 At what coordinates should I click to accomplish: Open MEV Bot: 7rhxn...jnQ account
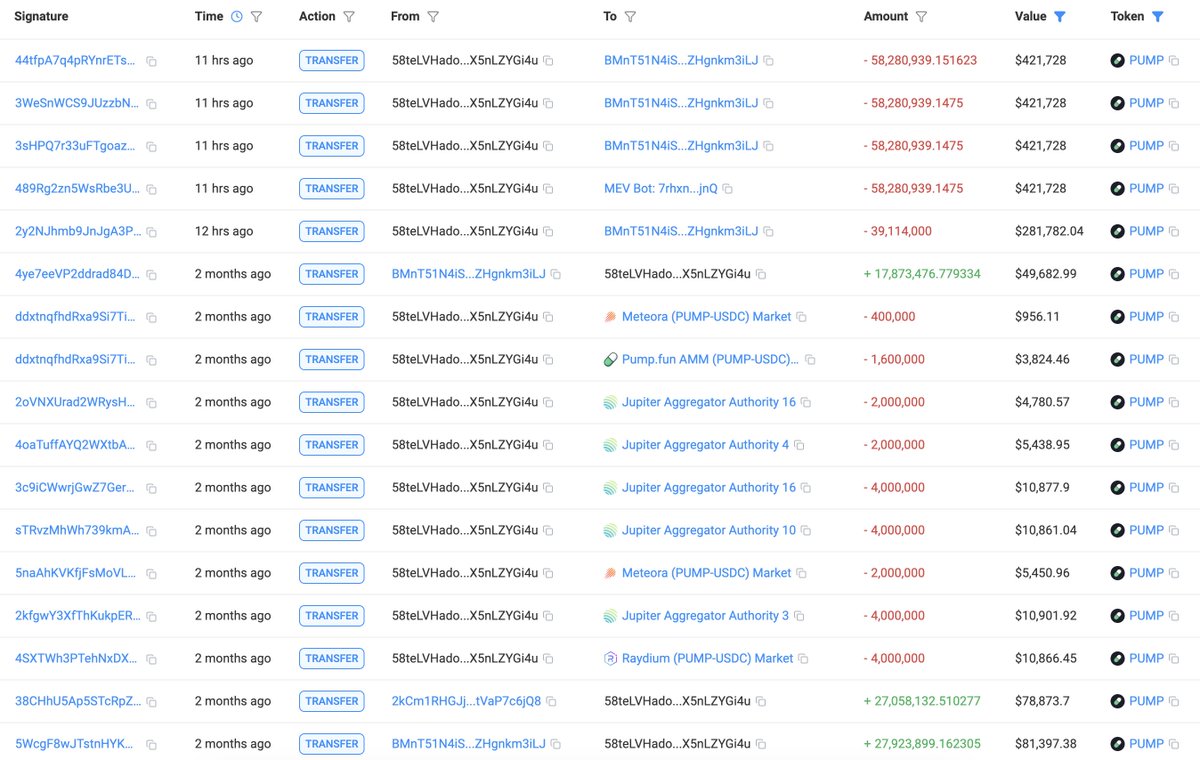(661, 188)
